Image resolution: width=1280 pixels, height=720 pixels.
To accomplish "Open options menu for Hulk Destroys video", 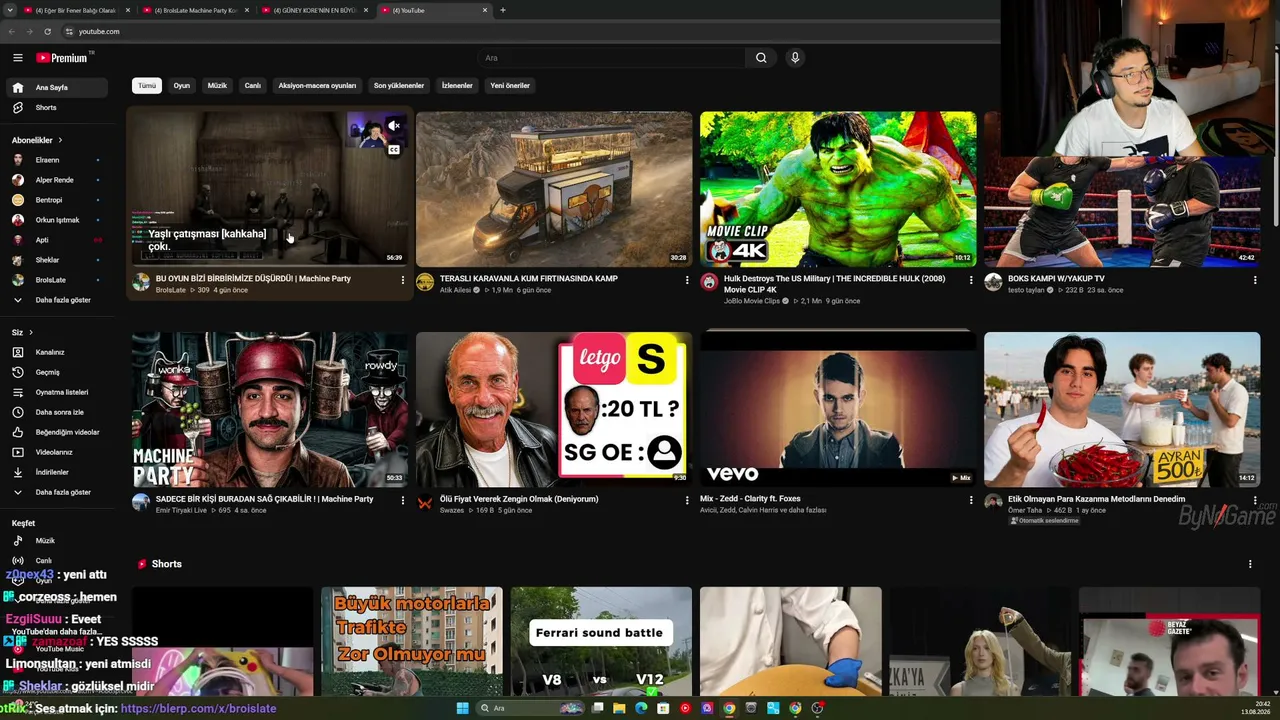I will point(971,280).
